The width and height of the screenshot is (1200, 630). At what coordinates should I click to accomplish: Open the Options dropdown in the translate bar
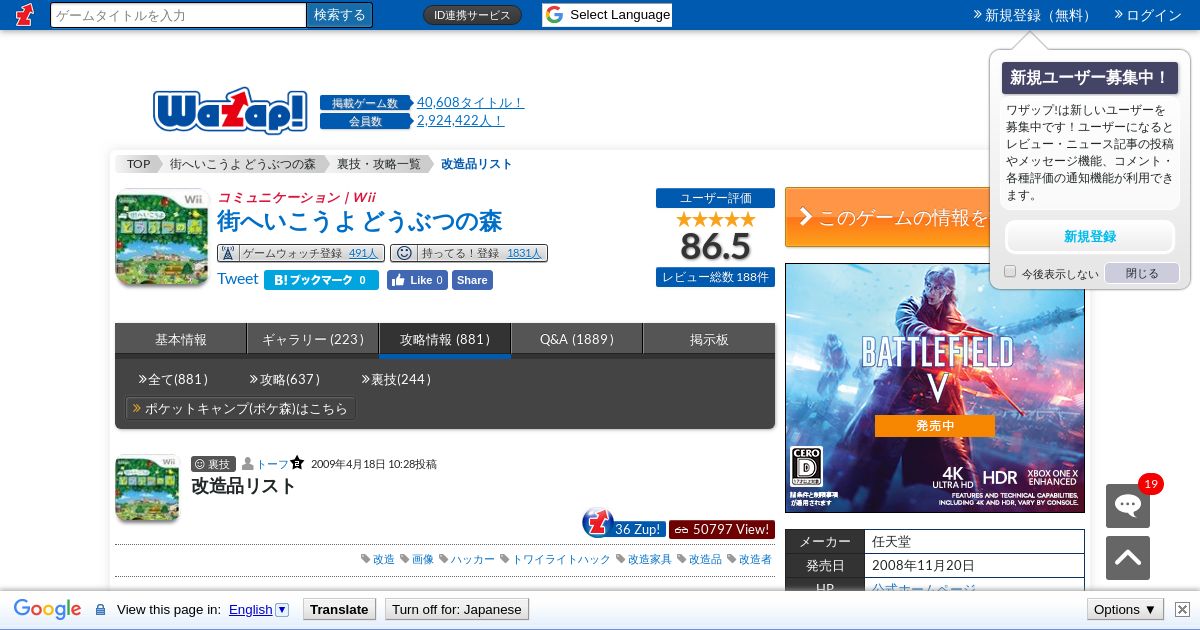1125,609
